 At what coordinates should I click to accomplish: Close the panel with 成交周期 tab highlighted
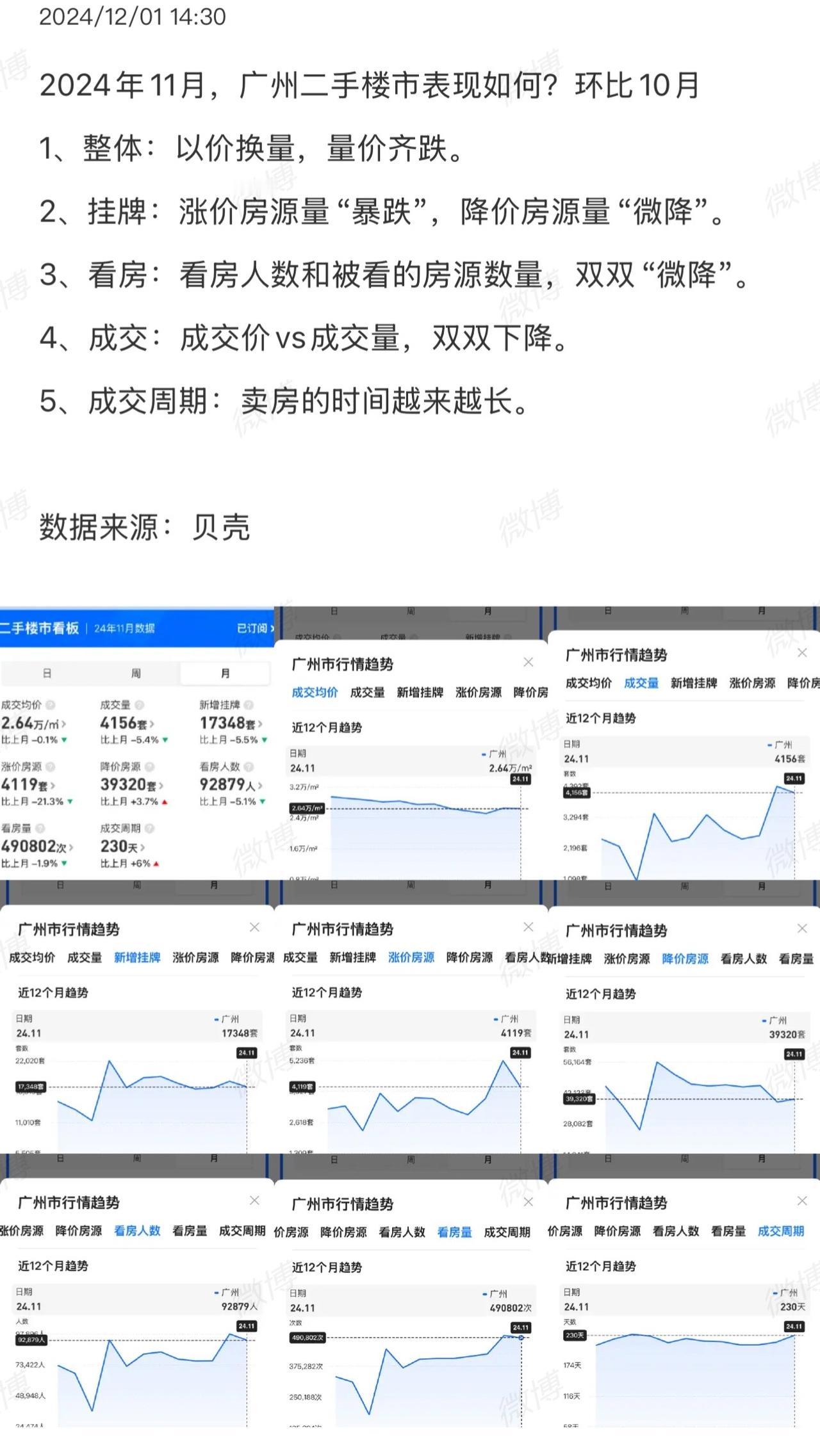(802, 1201)
